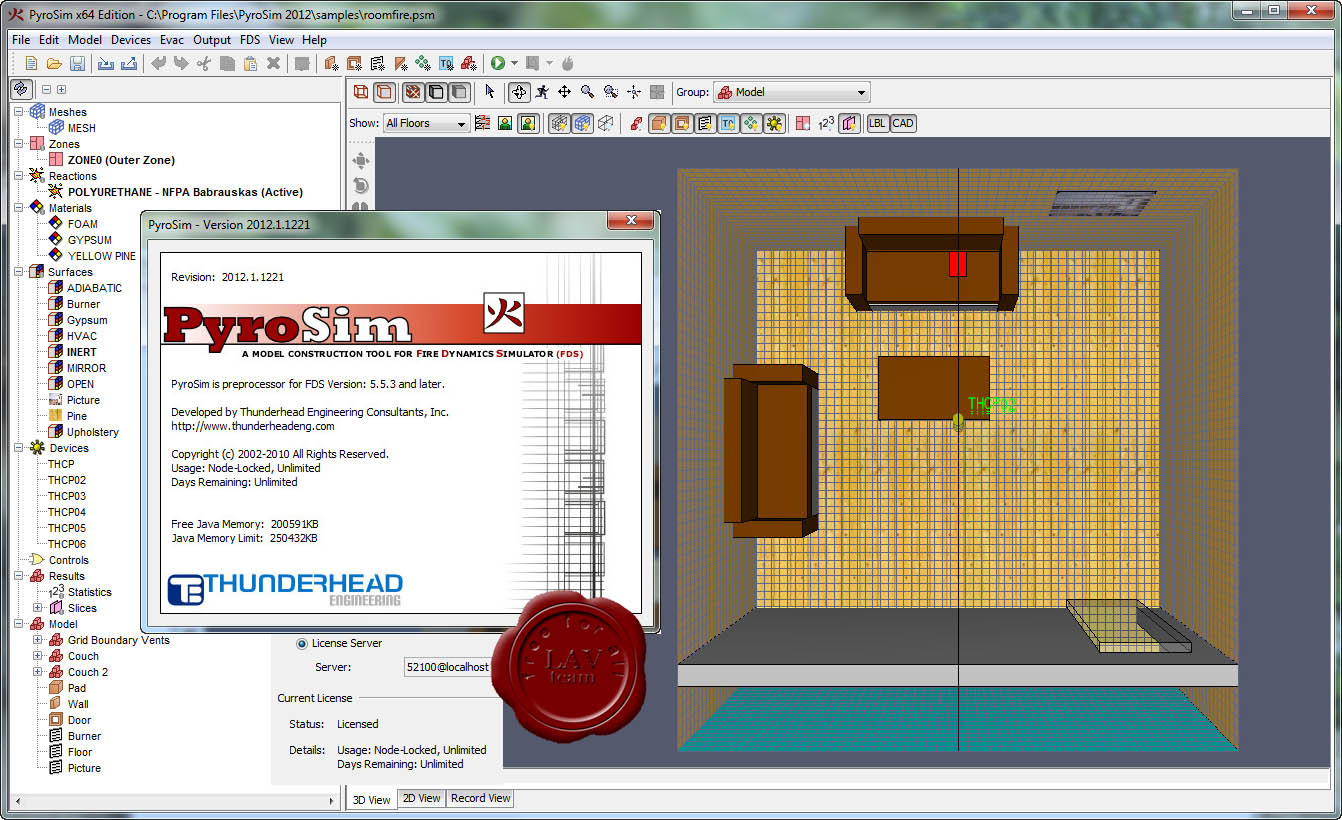1342x820 pixels.
Task: Expand the Couch 2 tree node
Action: tap(38, 672)
